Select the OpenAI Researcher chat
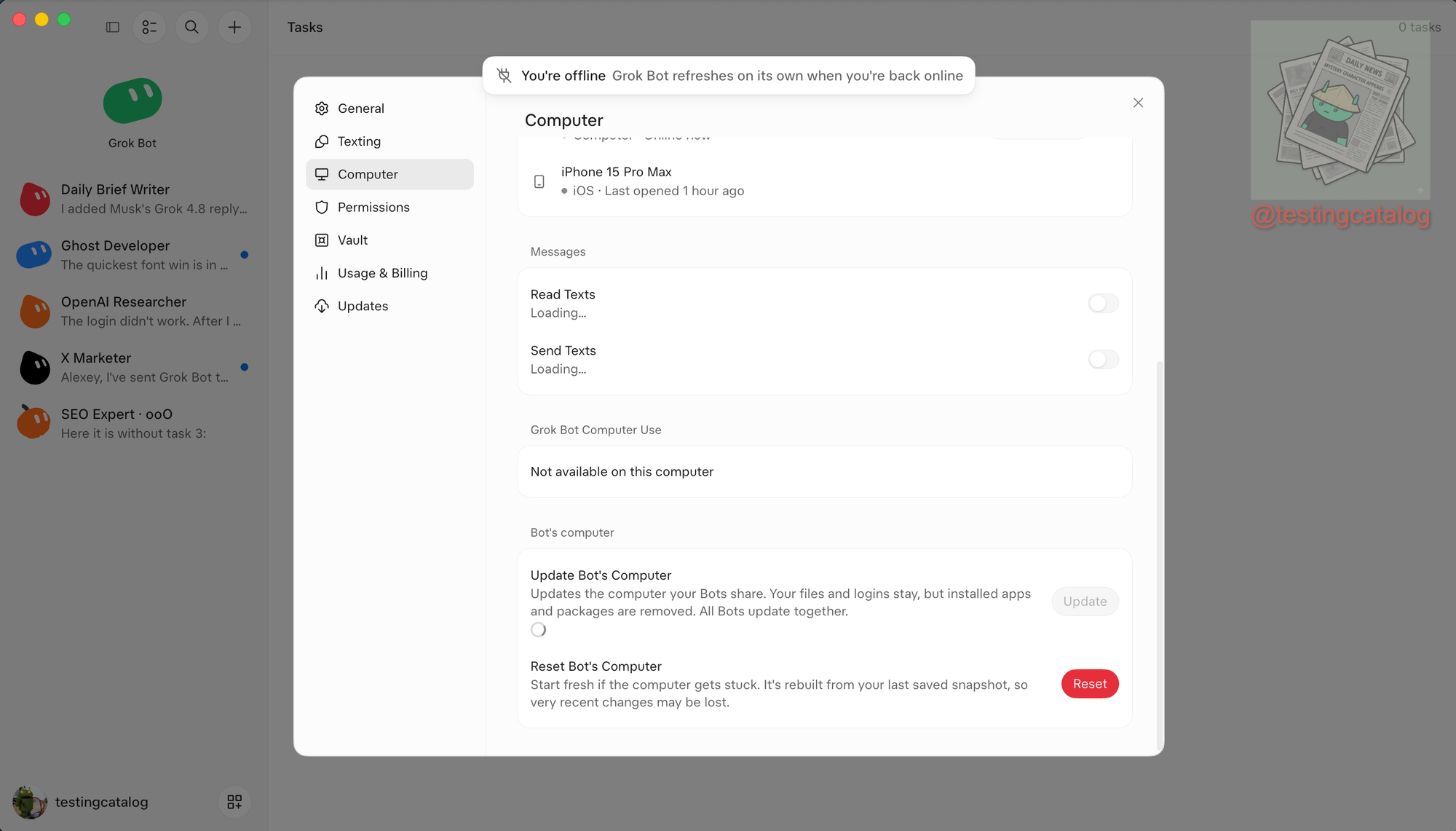Screen dimensions: 1456x831 point(134,311)
